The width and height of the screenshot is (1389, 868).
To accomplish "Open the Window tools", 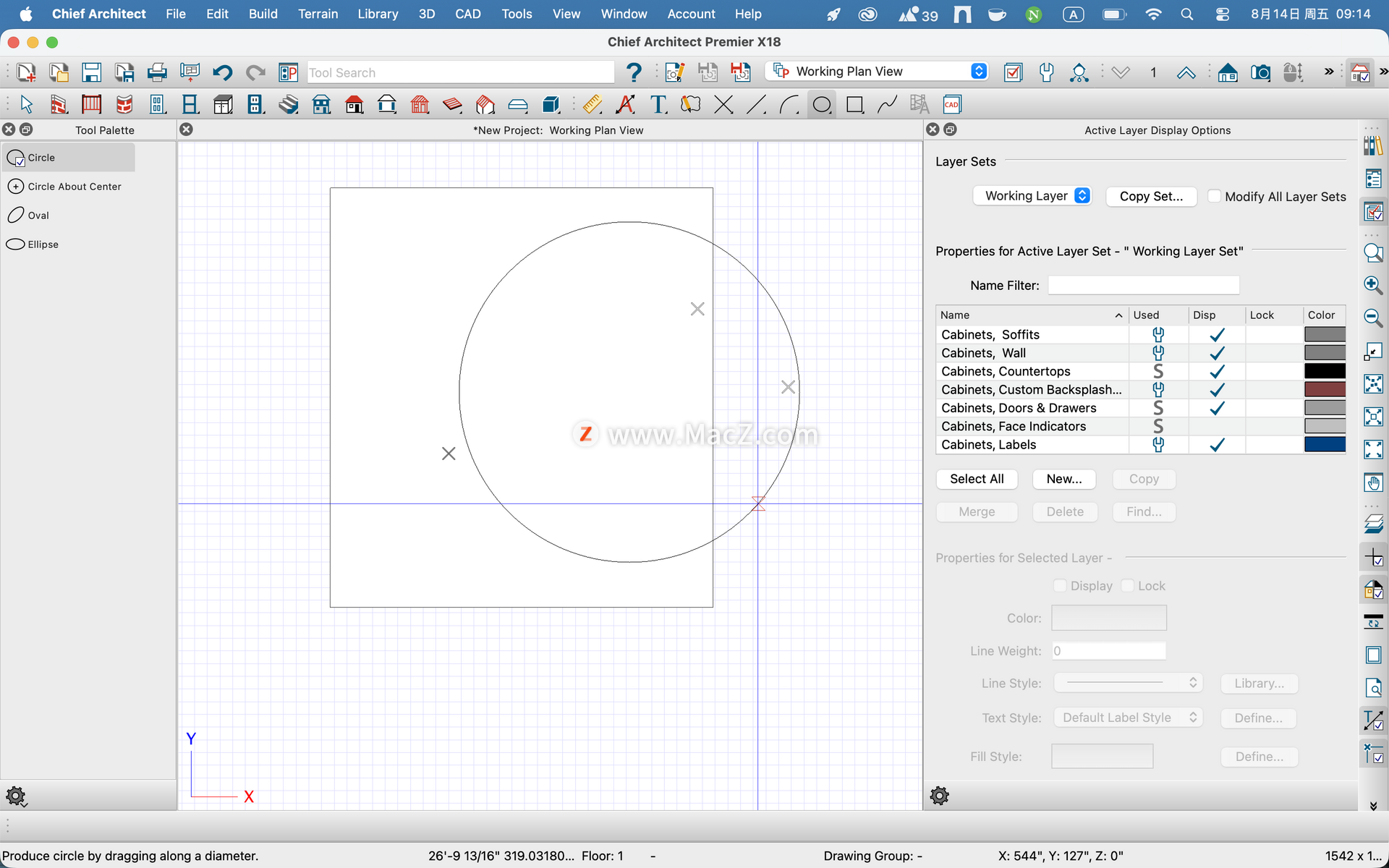I will pyautogui.click(x=190, y=105).
